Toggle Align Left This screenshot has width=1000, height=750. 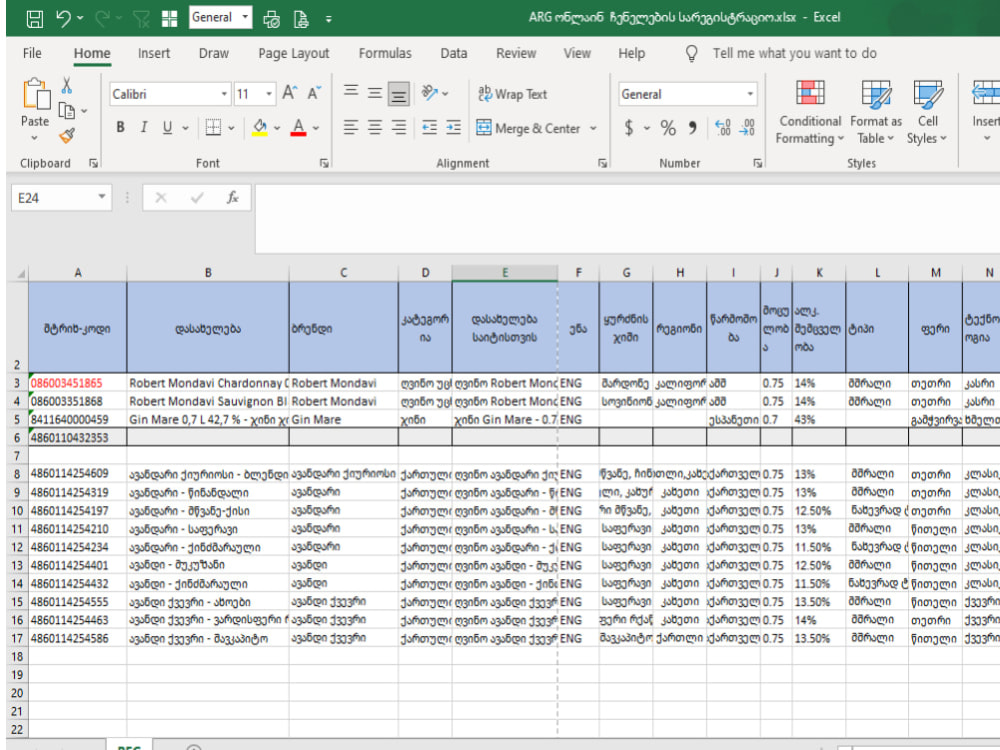pyautogui.click(x=351, y=128)
